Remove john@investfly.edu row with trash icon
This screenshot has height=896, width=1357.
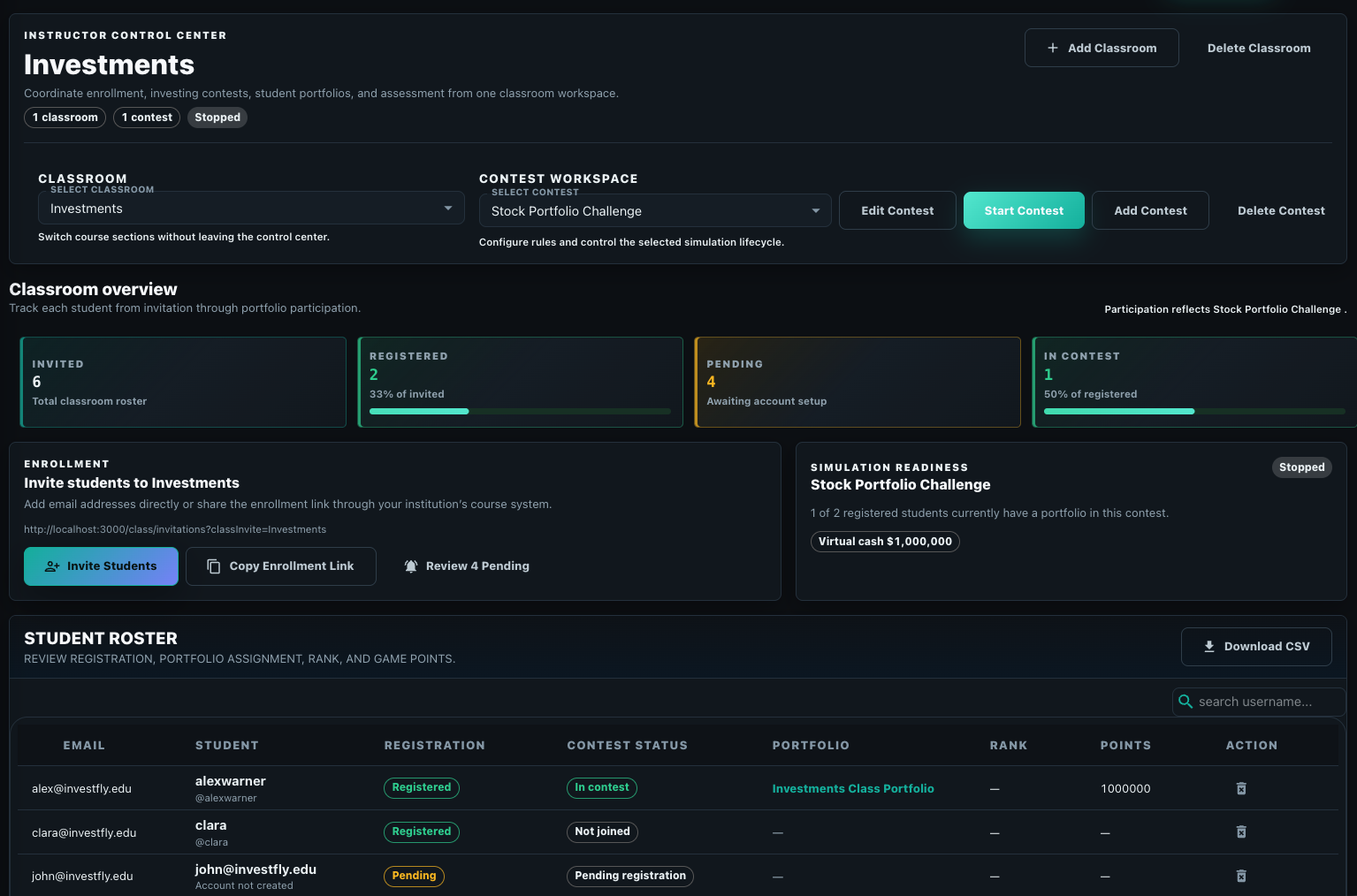coord(1241,876)
